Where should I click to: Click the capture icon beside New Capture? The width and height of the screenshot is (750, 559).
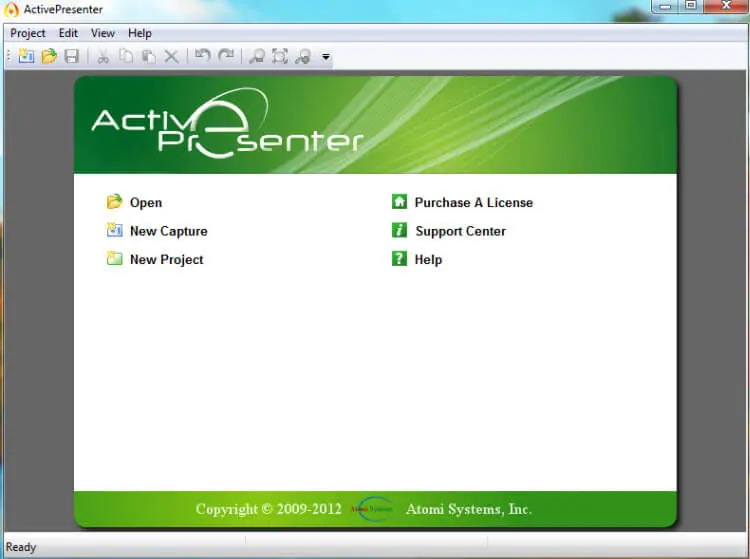[114, 230]
